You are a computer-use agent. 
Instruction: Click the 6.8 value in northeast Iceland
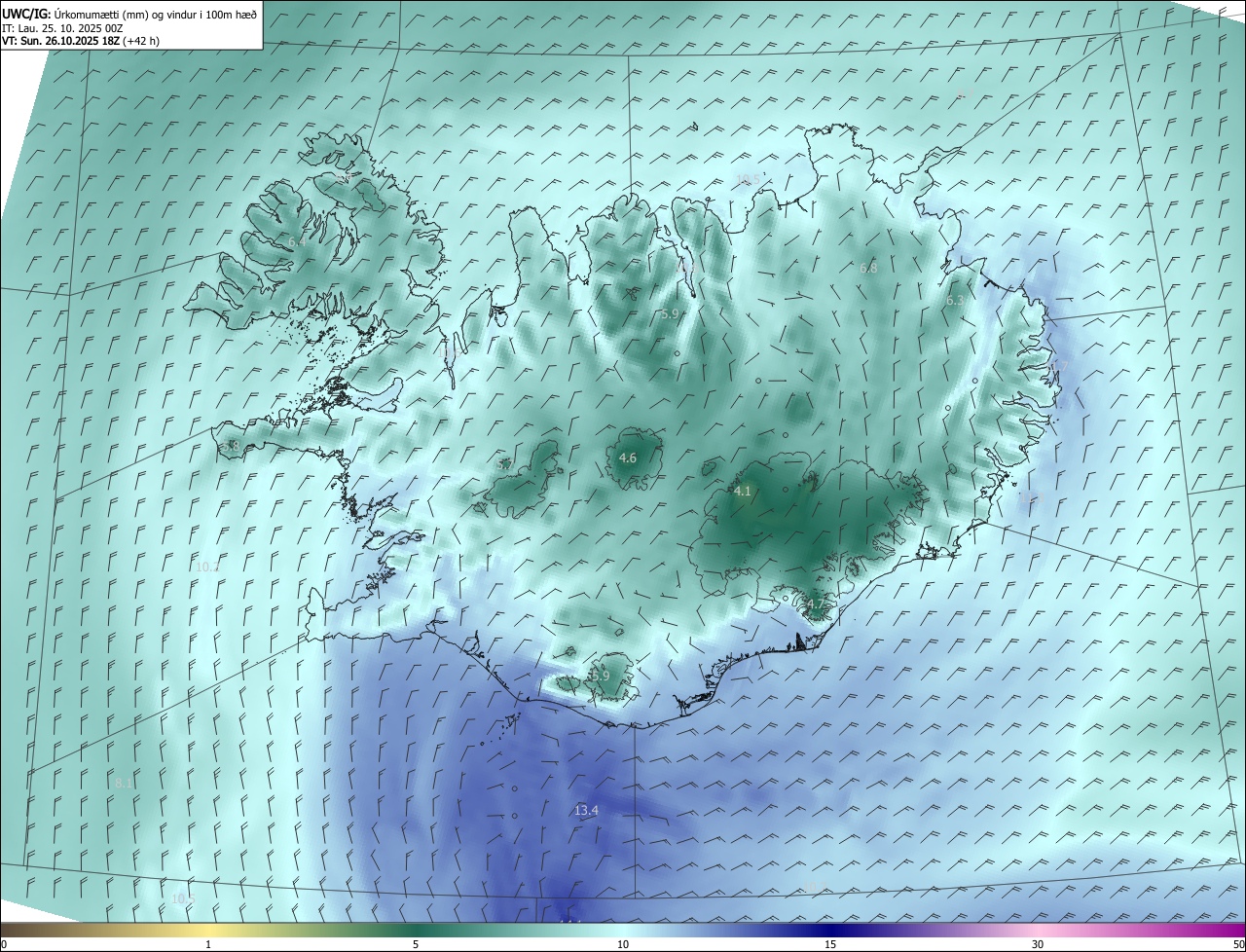(x=868, y=268)
